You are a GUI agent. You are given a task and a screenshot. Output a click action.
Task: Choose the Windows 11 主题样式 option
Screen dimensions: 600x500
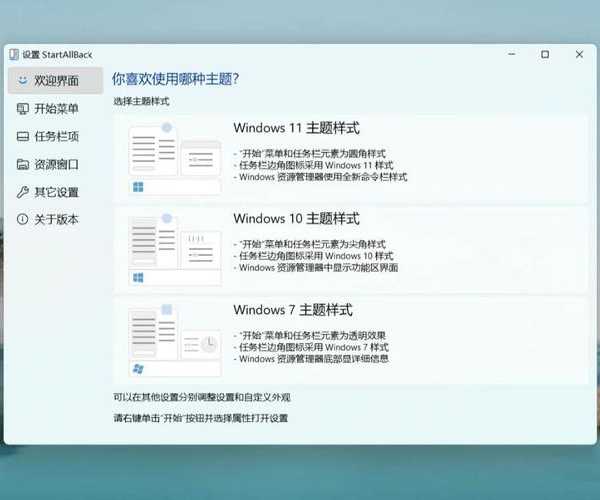point(351,159)
